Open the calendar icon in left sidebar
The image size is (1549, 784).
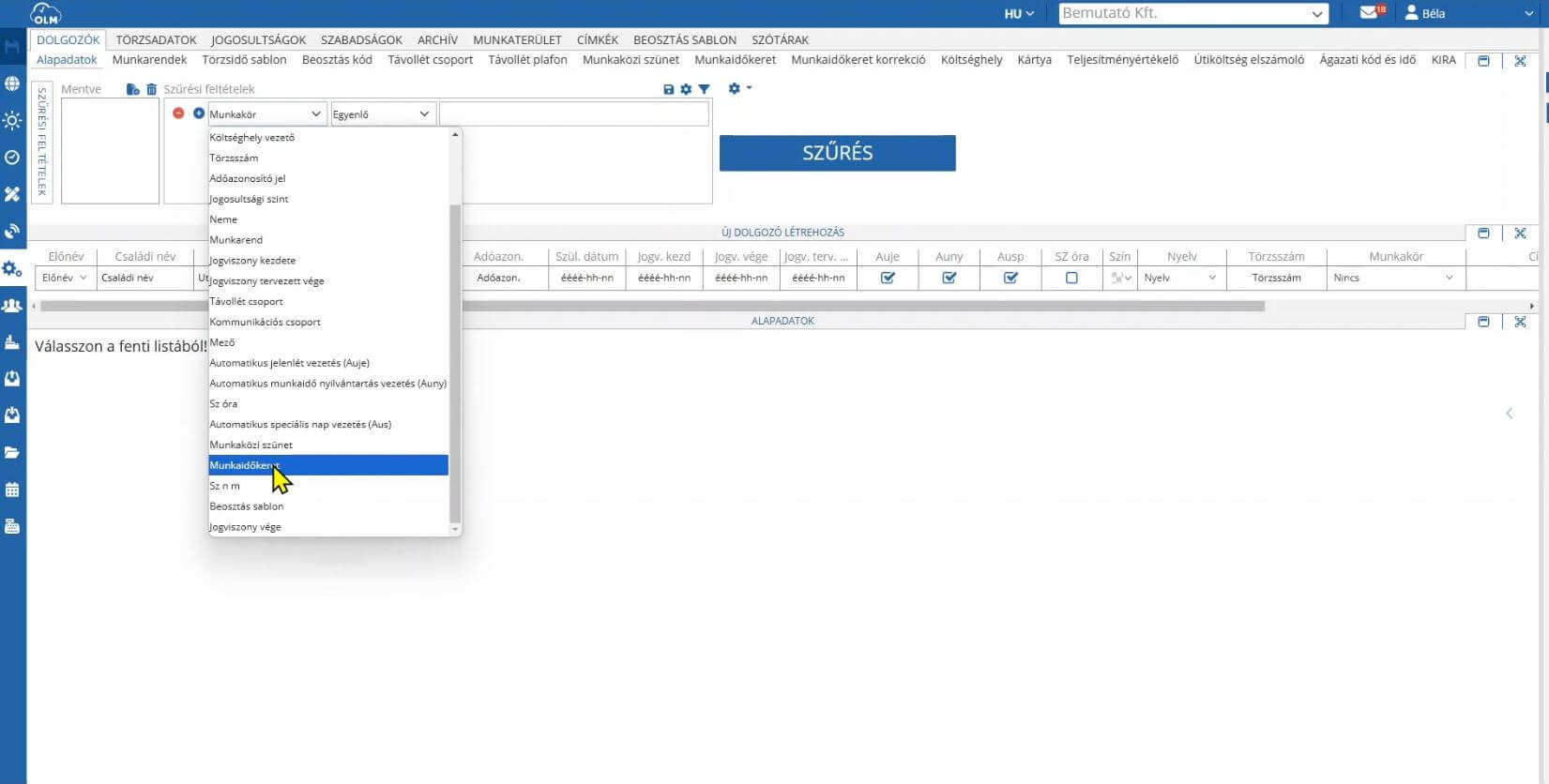(12, 490)
